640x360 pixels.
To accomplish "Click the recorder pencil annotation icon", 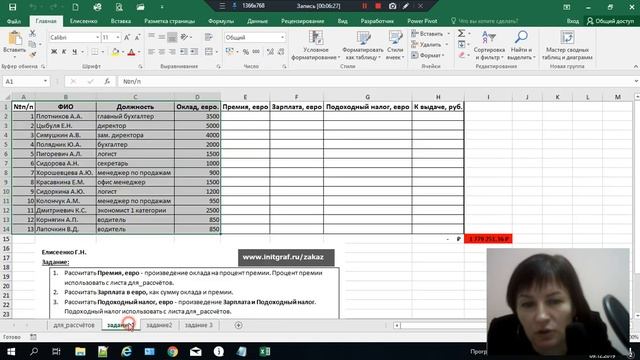I will click(406, 6).
